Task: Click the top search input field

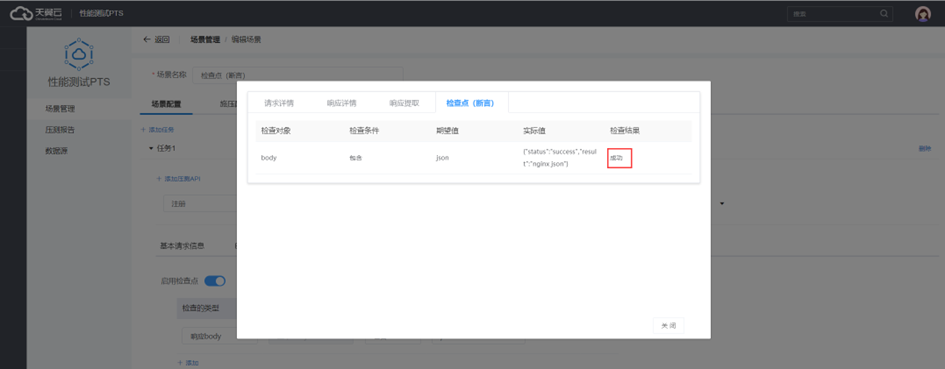Action: click(841, 14)
